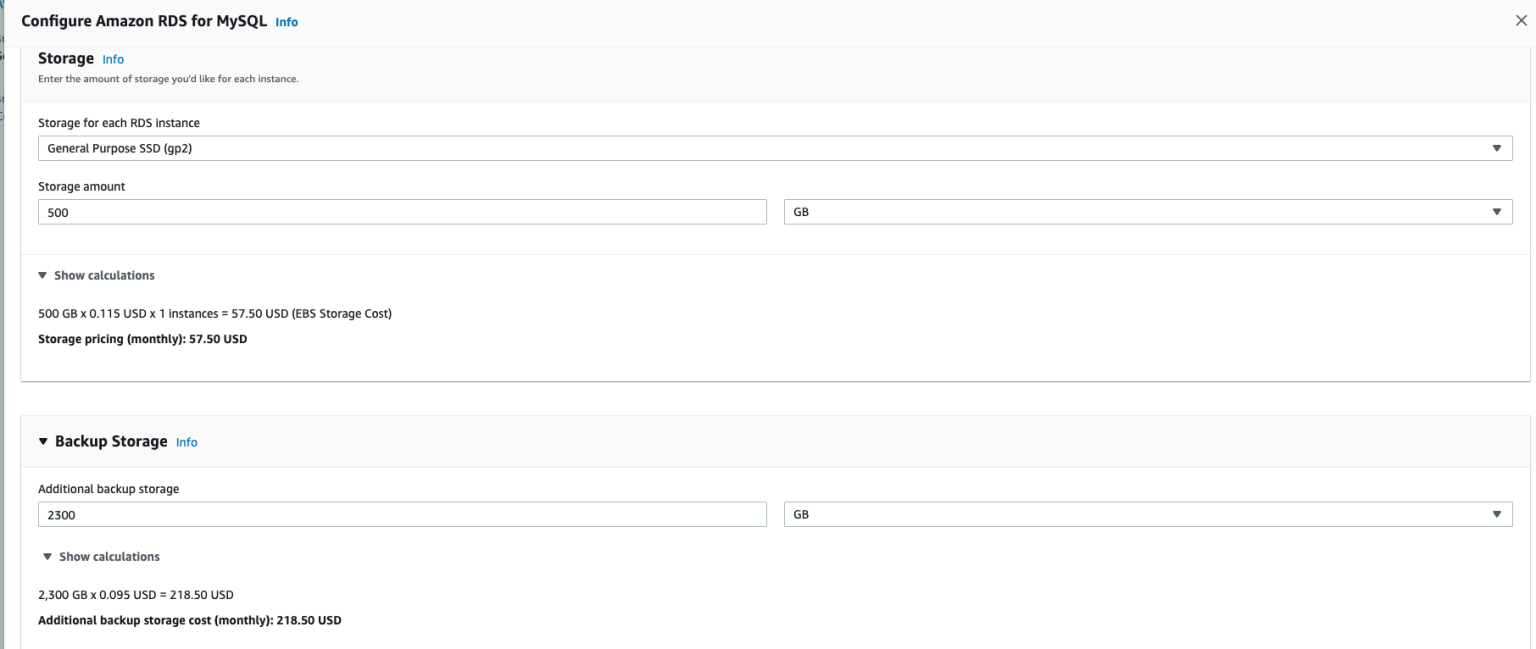
Task: Click the storage amount field showing 500
Action: (x=400, y=211)
